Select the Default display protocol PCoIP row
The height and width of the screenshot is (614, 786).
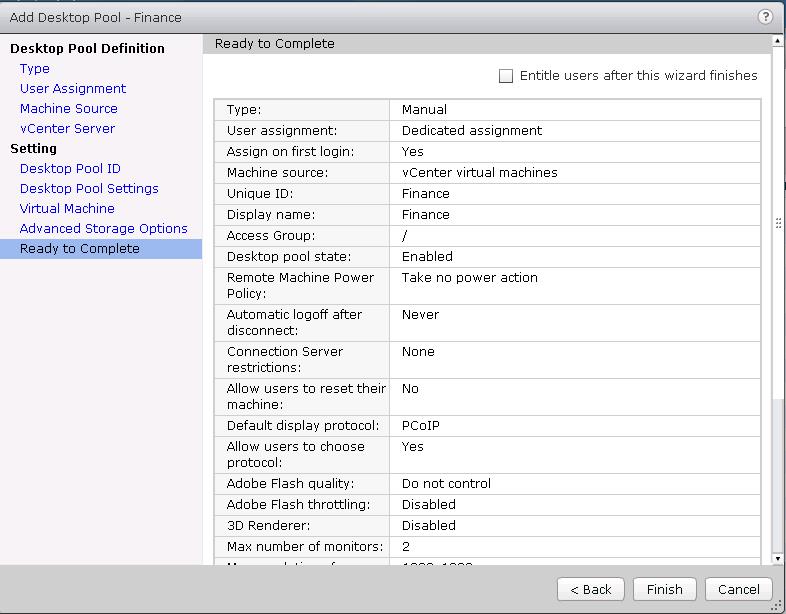coord(487,426)
